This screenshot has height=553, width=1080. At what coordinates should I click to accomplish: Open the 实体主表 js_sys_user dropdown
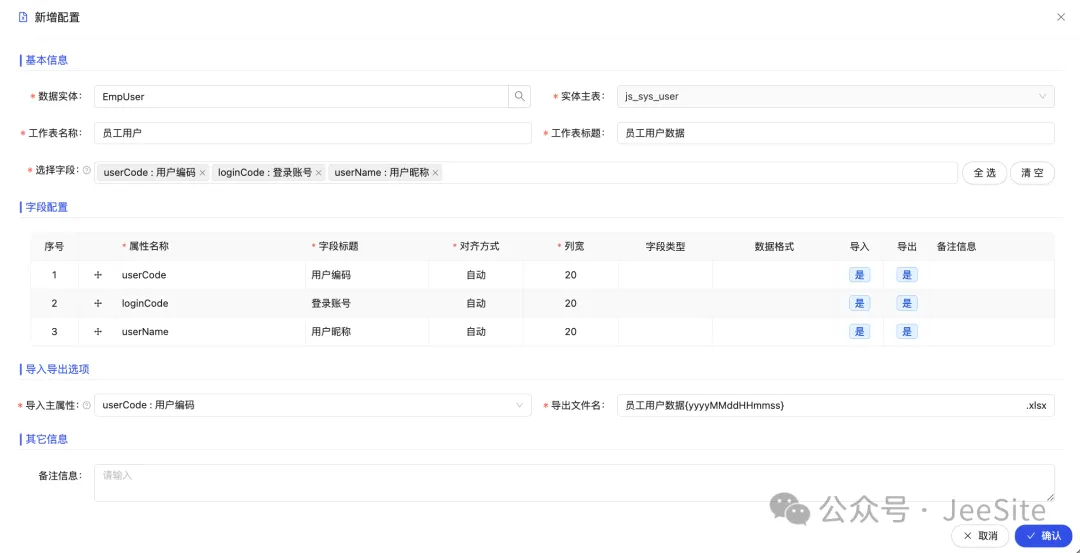835,97
